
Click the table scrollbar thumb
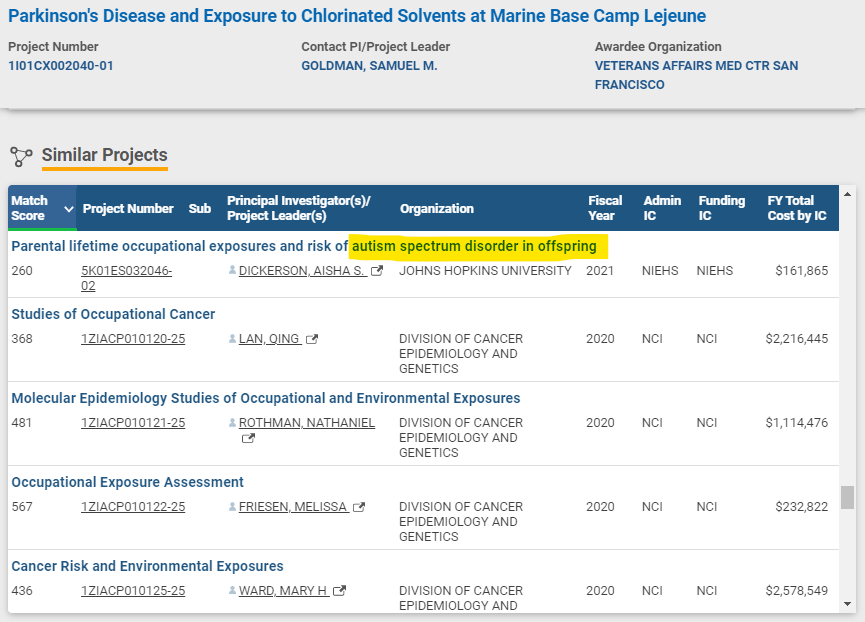pos(847,497)
